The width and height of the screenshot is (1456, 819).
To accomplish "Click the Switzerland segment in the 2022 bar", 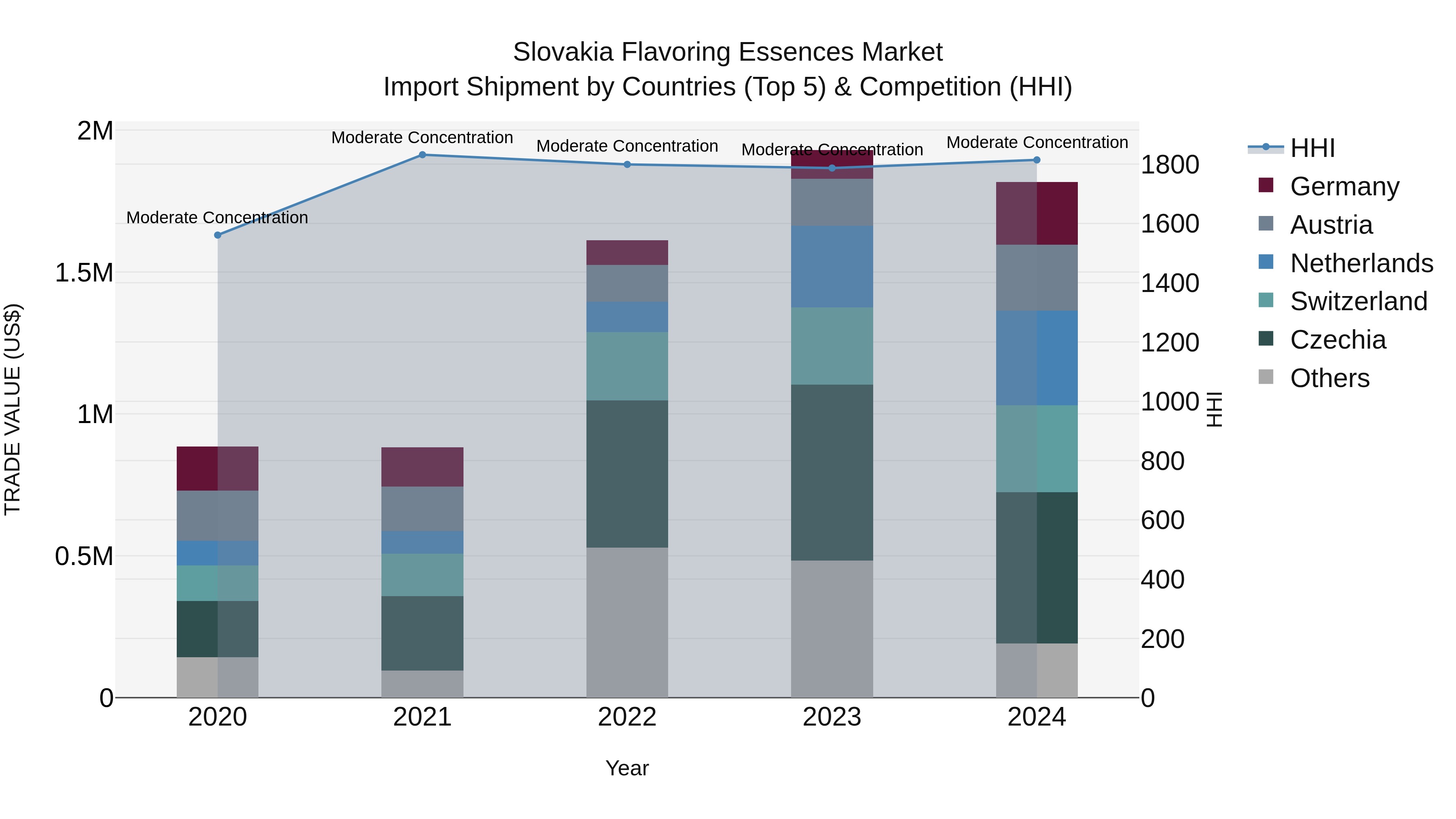I will pos(627,366).
